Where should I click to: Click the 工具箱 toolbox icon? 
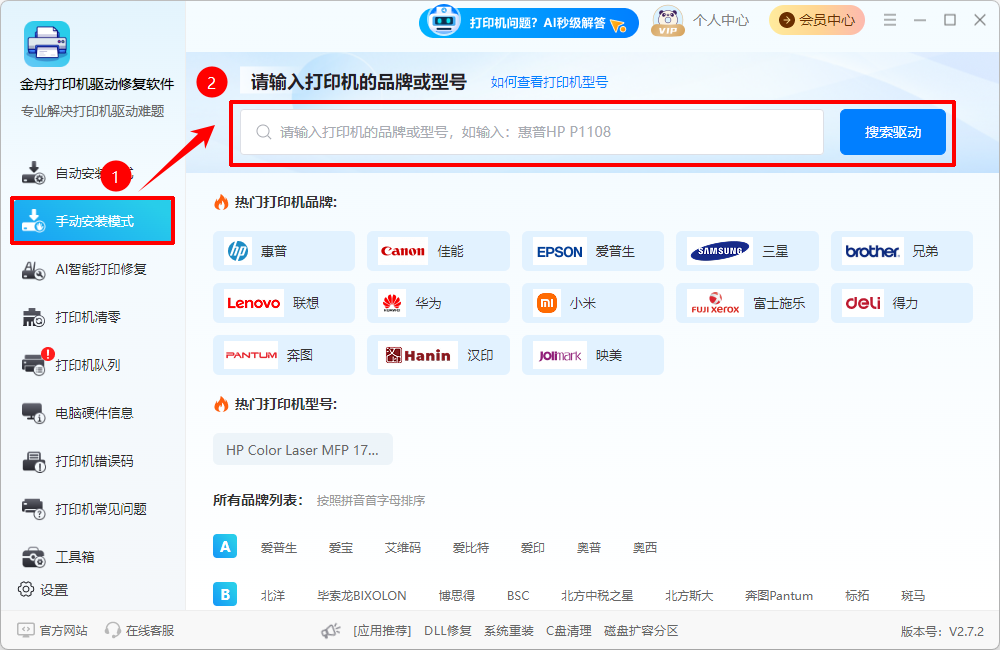click(x=33, y=556)
